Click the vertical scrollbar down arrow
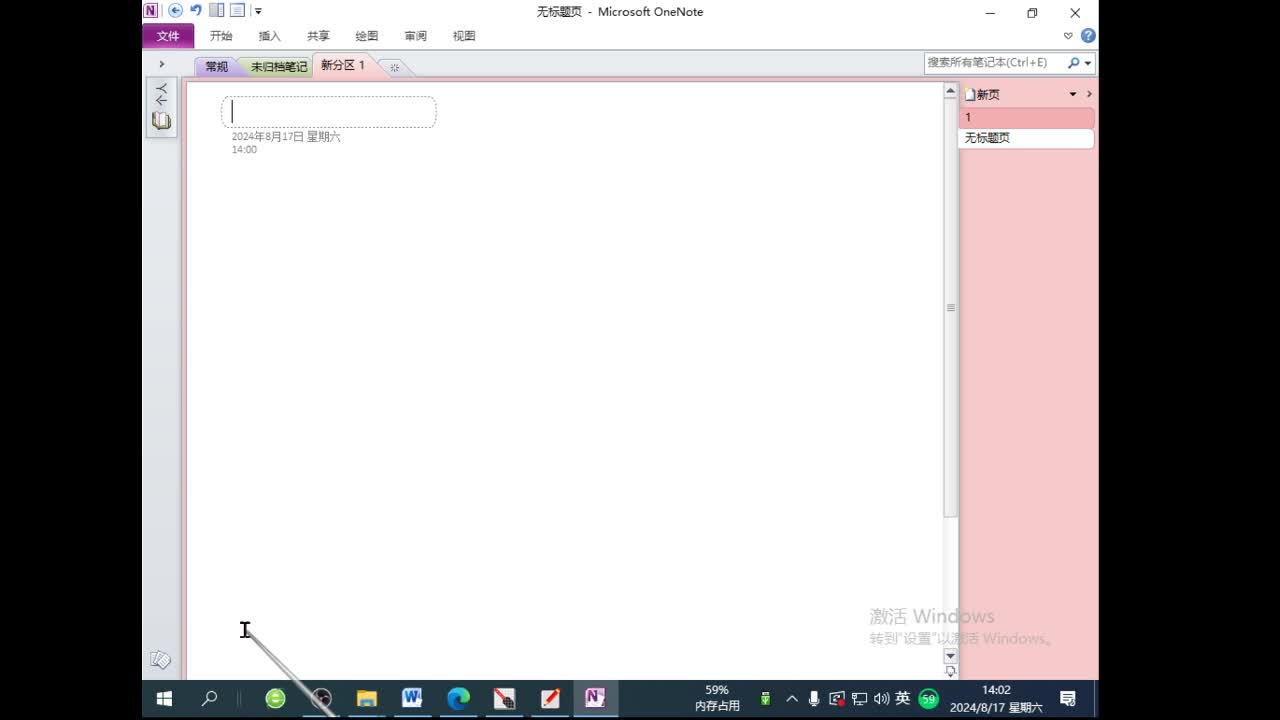 coord(950,656)
